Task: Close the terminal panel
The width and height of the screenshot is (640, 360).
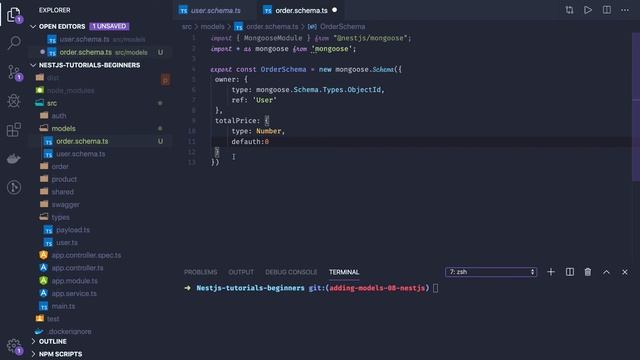Action: coord(624,272)
